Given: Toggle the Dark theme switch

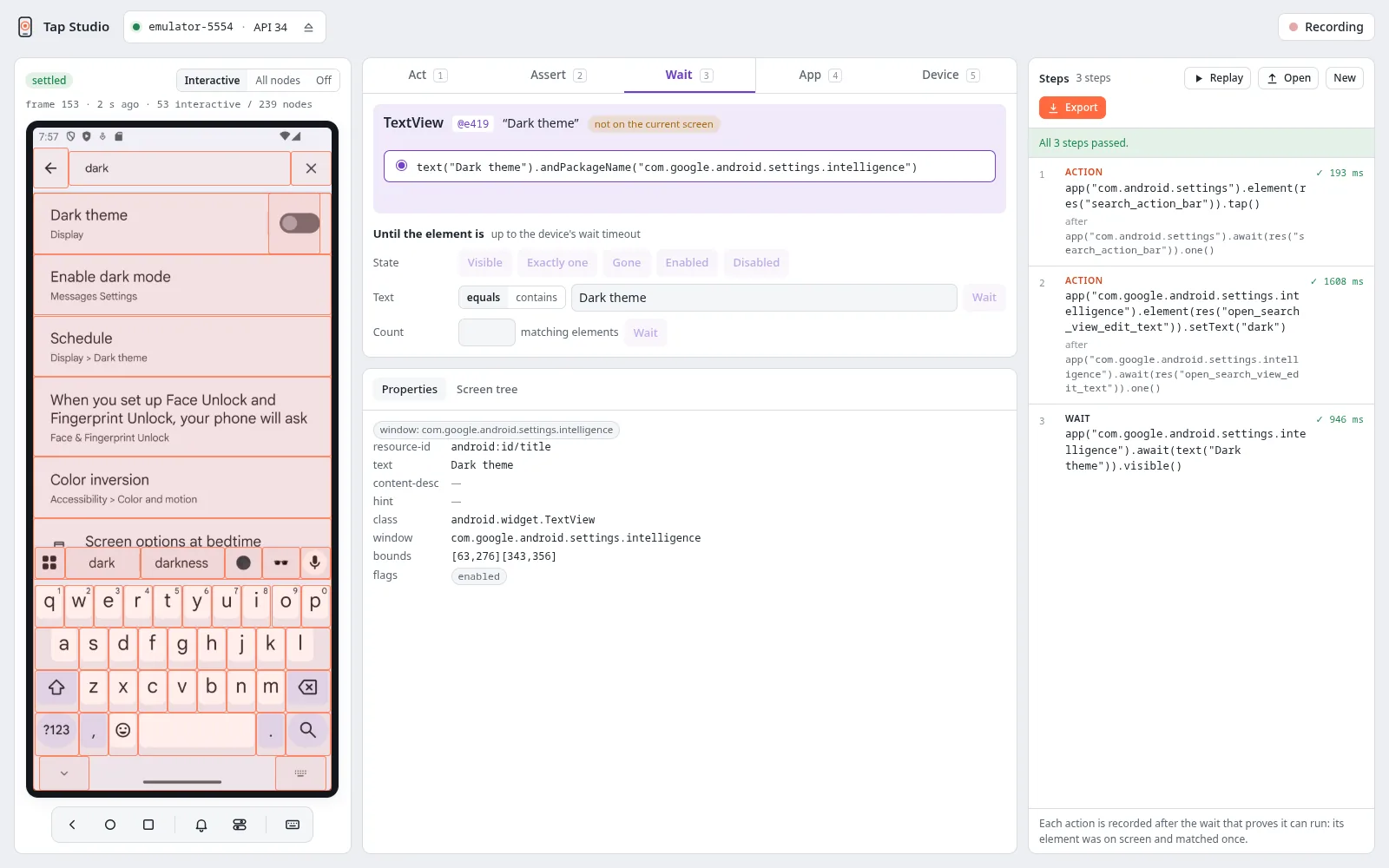Looking at the screenshot, I should coord(300,223).
